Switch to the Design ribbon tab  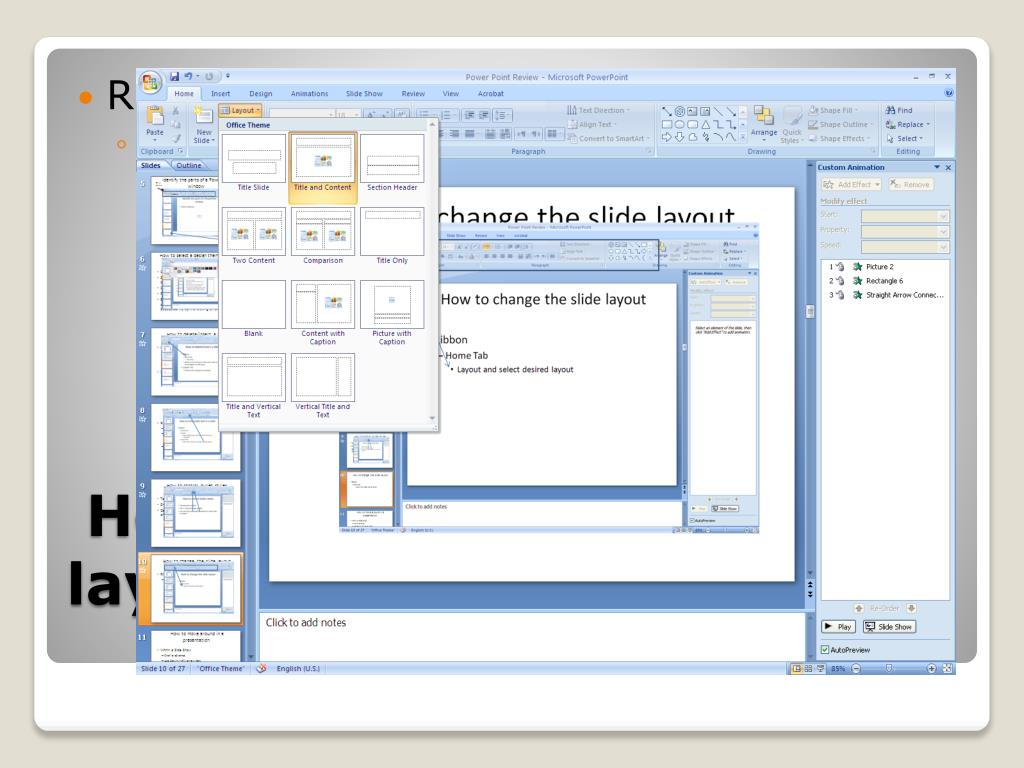(261, 93)
